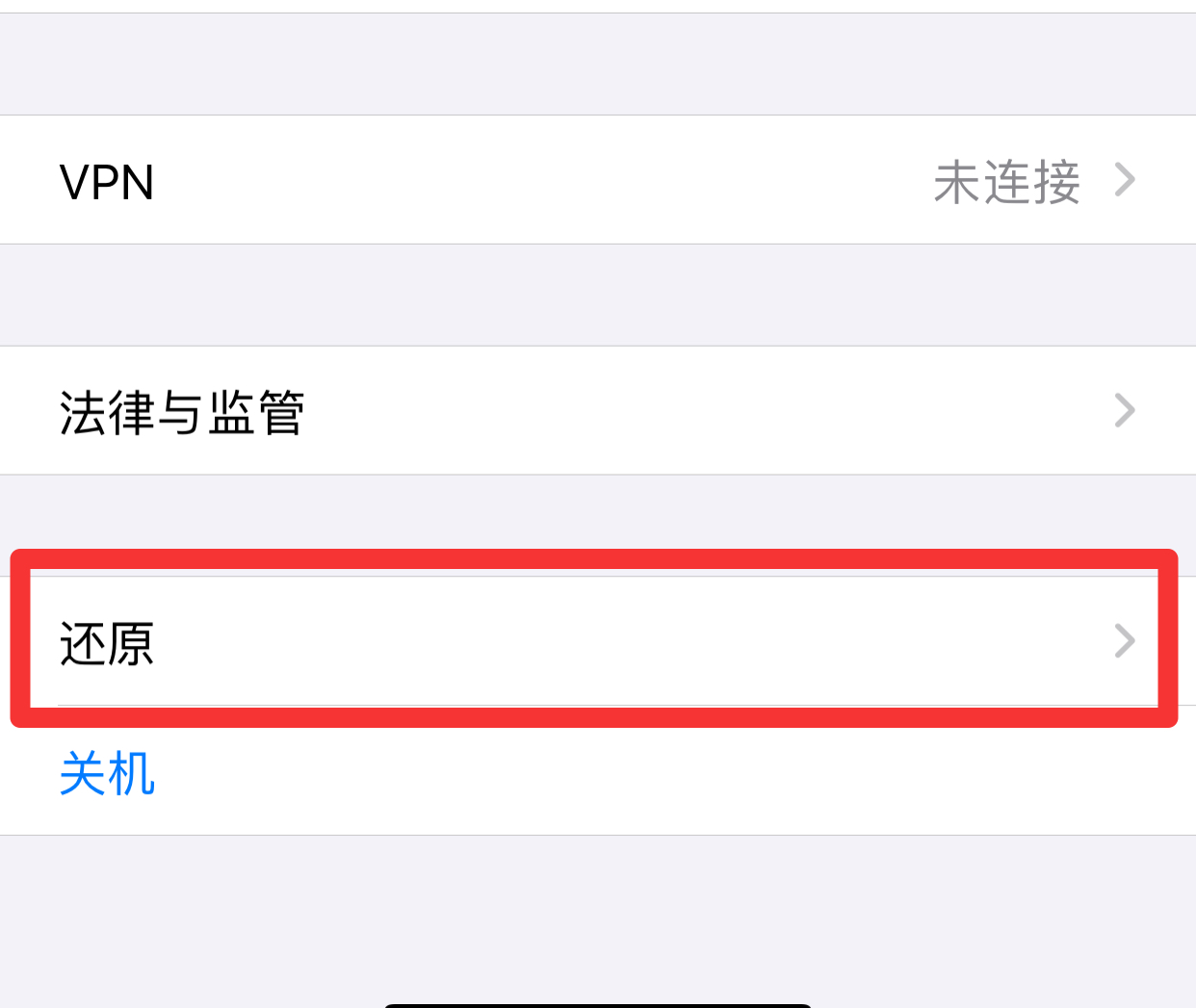This screenshot has width=1196, height=1008.
Task: Open the 法律与监管 settings entry
Action: [598, 410]
